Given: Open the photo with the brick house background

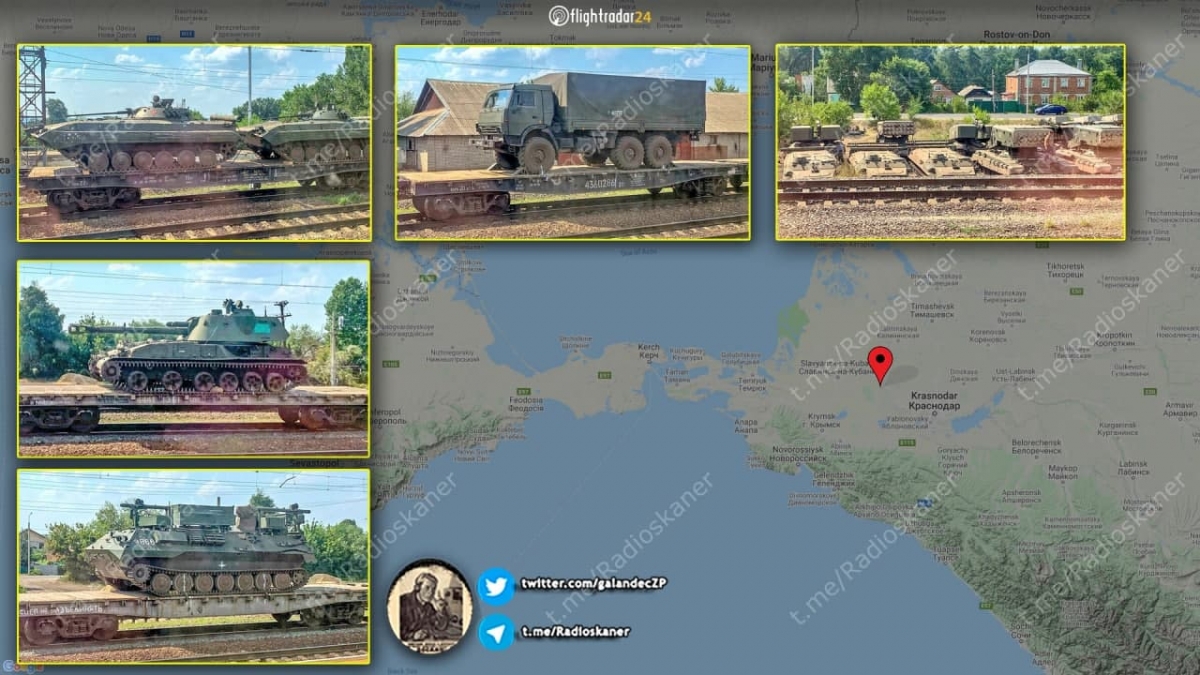Looking at the screenshot, I should 950,142.
